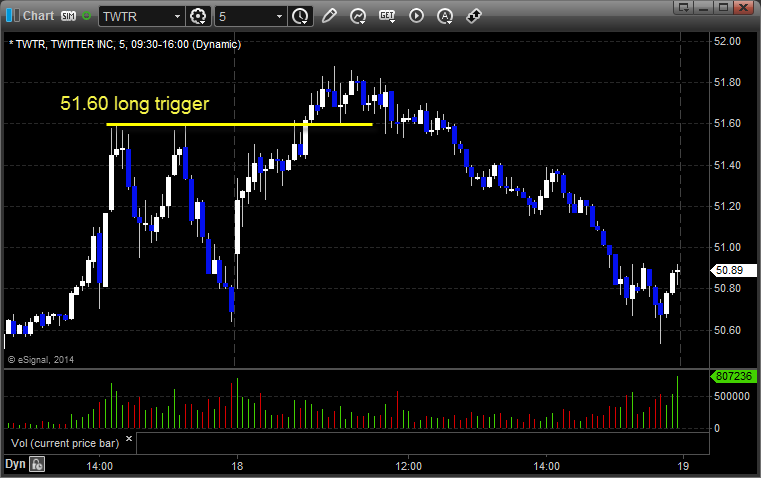This screenshot has width=761, height=478.
Task: Click the link windows chain icon
Action: click(474, 16)
